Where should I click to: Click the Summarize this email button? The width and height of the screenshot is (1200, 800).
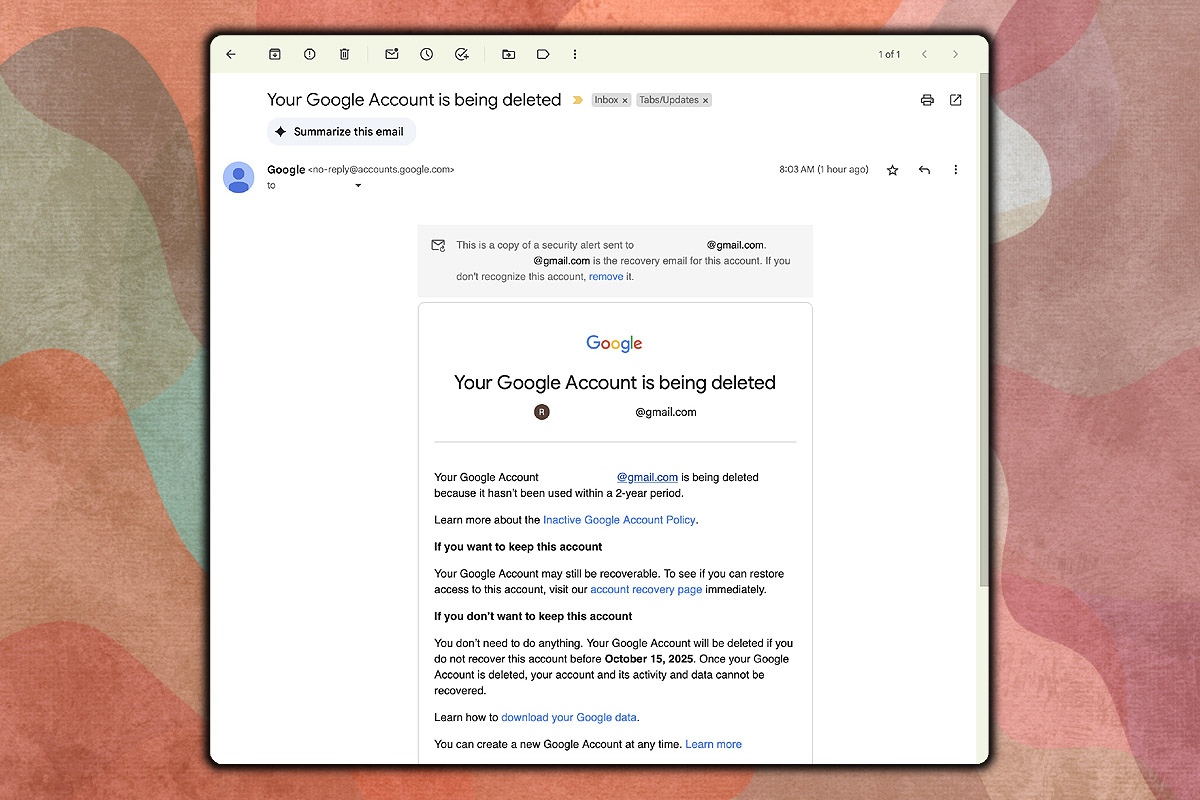341,131
